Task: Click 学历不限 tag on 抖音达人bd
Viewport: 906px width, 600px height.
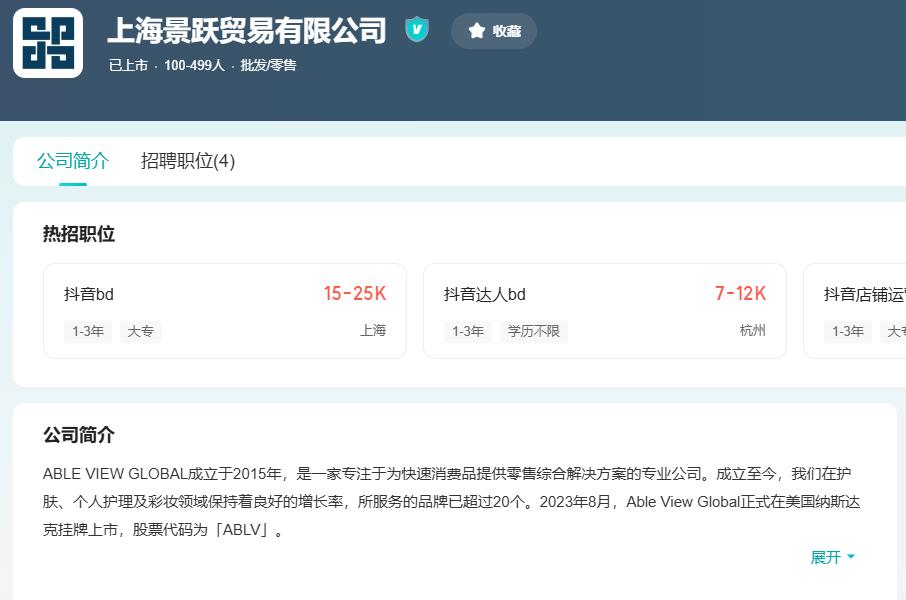Action: [533, 331]
